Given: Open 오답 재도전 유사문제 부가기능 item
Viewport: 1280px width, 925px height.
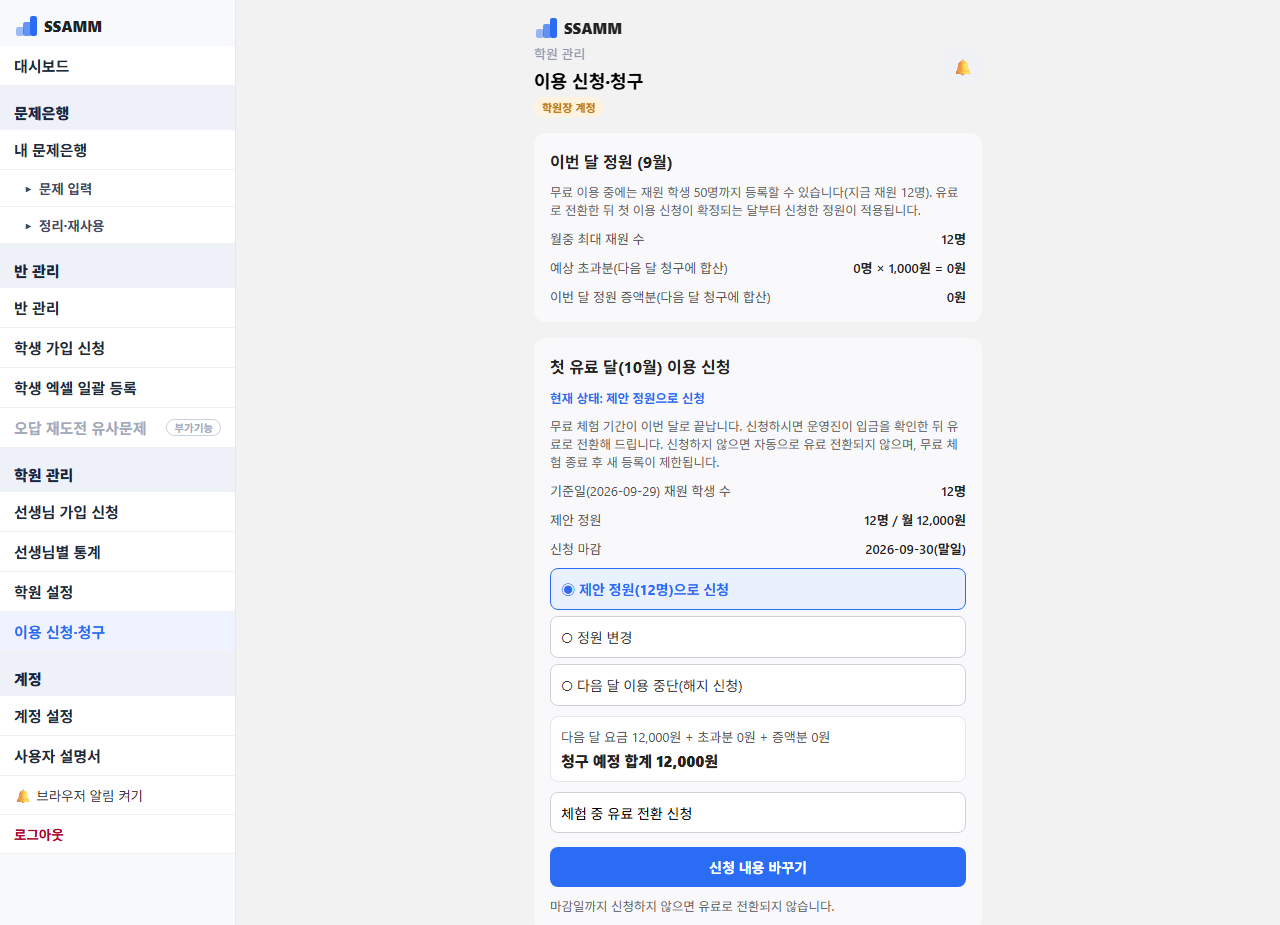Looking at the screenshot, I should (x=117, y=428).
